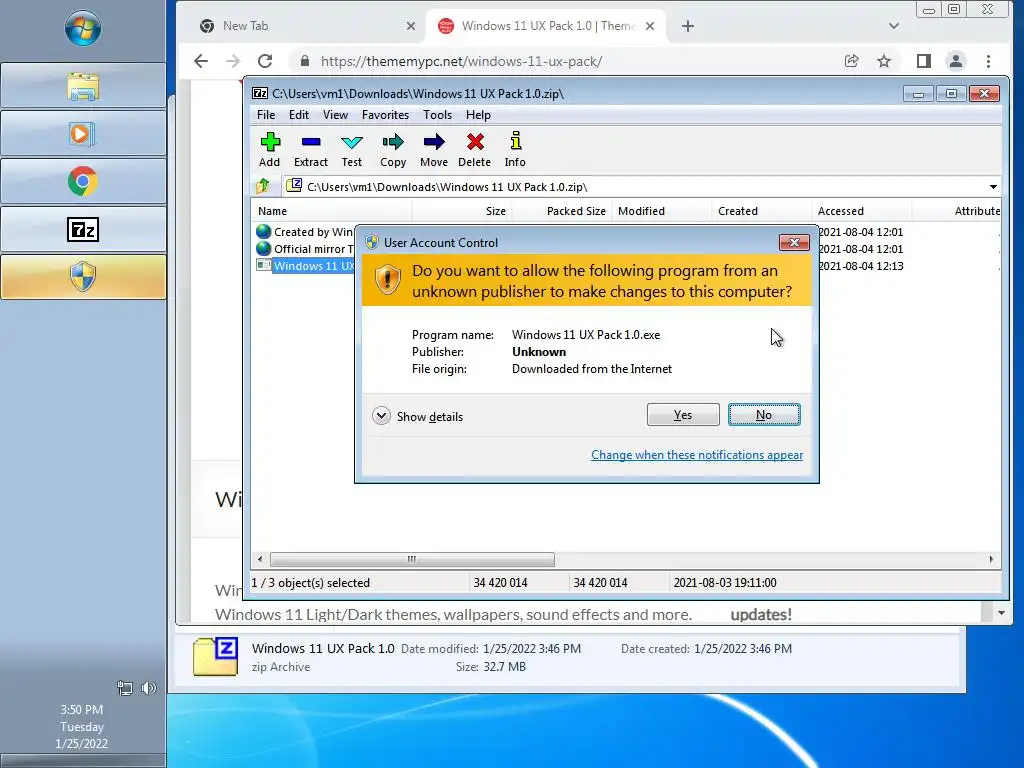Click the Windows 11 UX Pack zip icon

(x=216, y=656)
